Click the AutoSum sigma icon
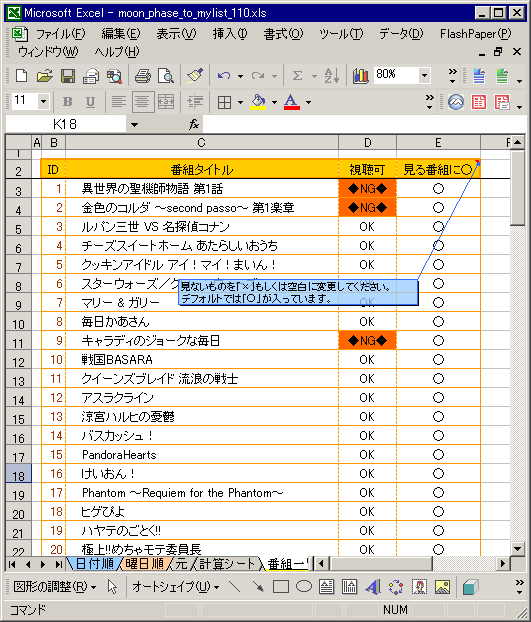 tap(297, 75)
